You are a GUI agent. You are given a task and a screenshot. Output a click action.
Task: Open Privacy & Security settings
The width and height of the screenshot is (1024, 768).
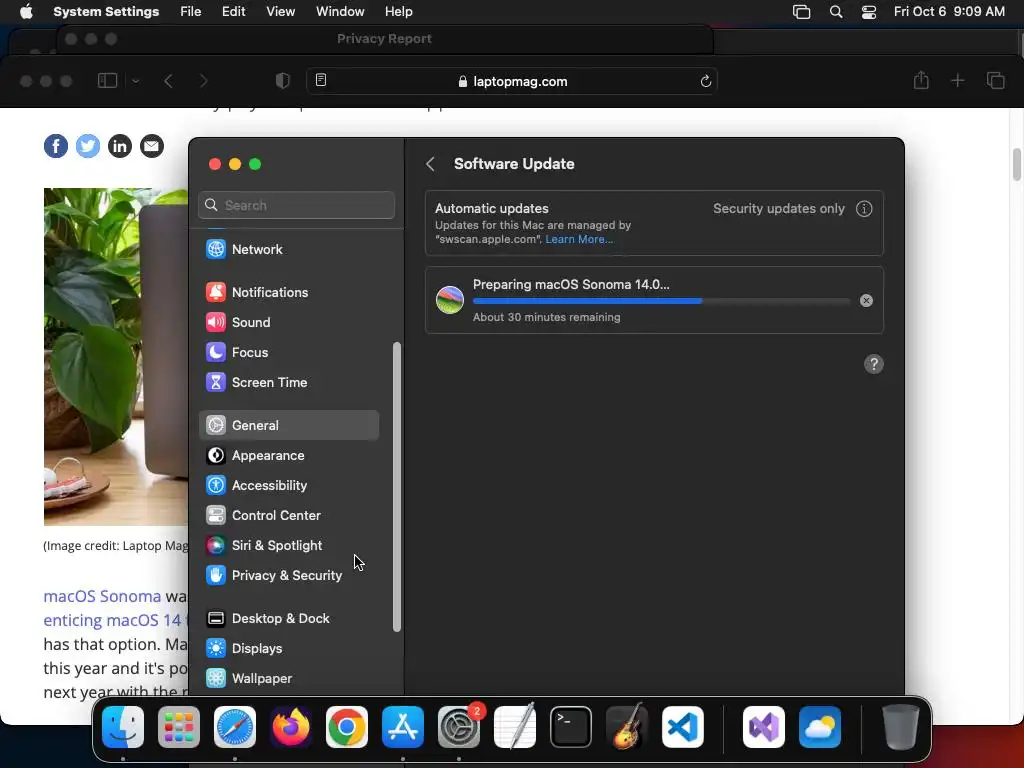click(289, 575)
